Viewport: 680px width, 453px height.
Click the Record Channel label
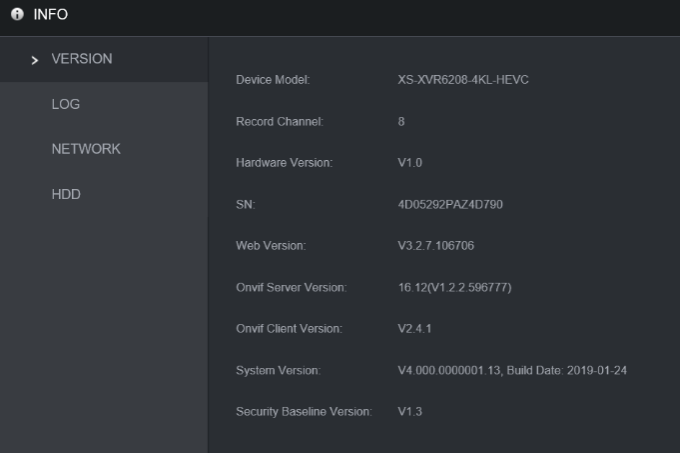[280, 121]
